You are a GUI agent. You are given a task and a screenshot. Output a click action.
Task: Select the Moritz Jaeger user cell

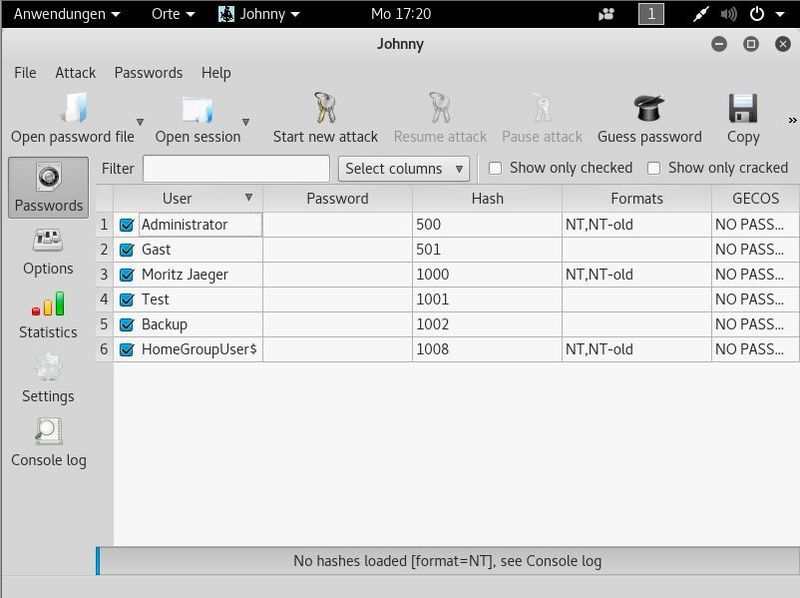(x=188, y=275)
